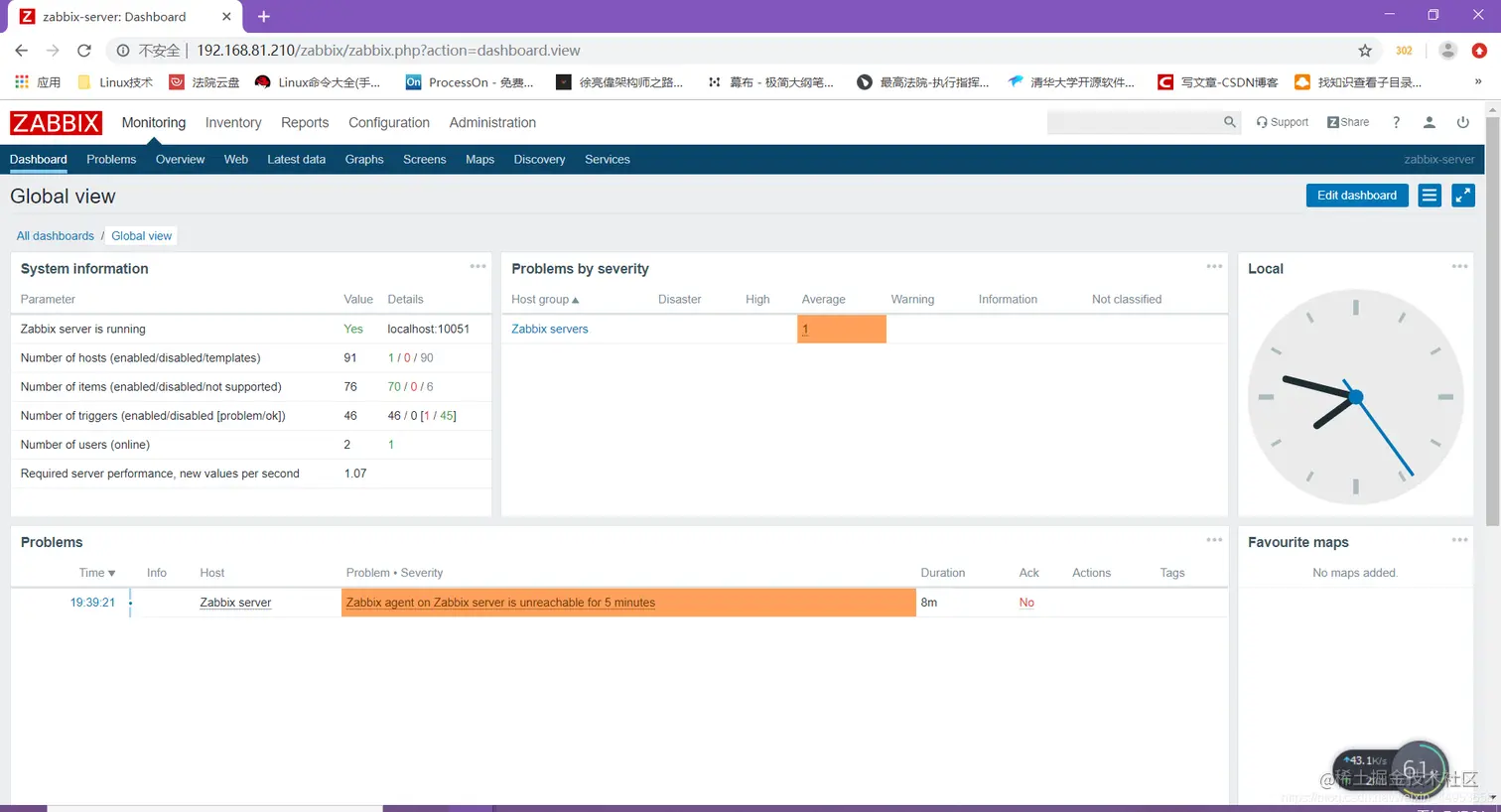This screenshot has height=812, width=1501.
Task: Open user profile icon
Action: pos(1430,122)
